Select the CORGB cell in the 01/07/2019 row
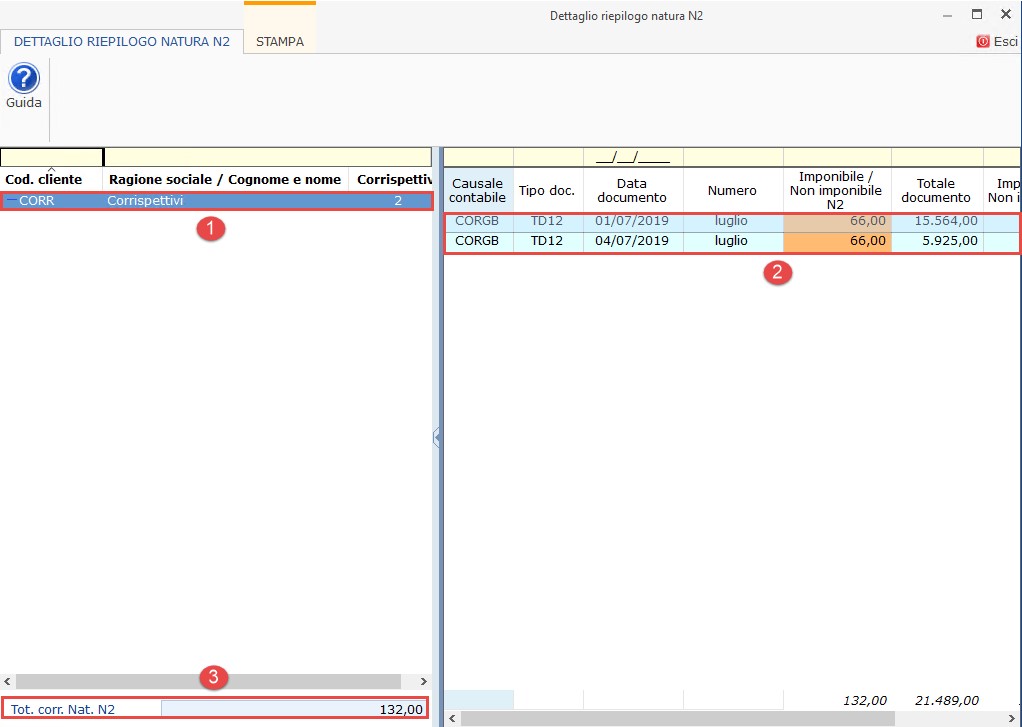This screenshot has width=1022, height=727. point(478,221)
